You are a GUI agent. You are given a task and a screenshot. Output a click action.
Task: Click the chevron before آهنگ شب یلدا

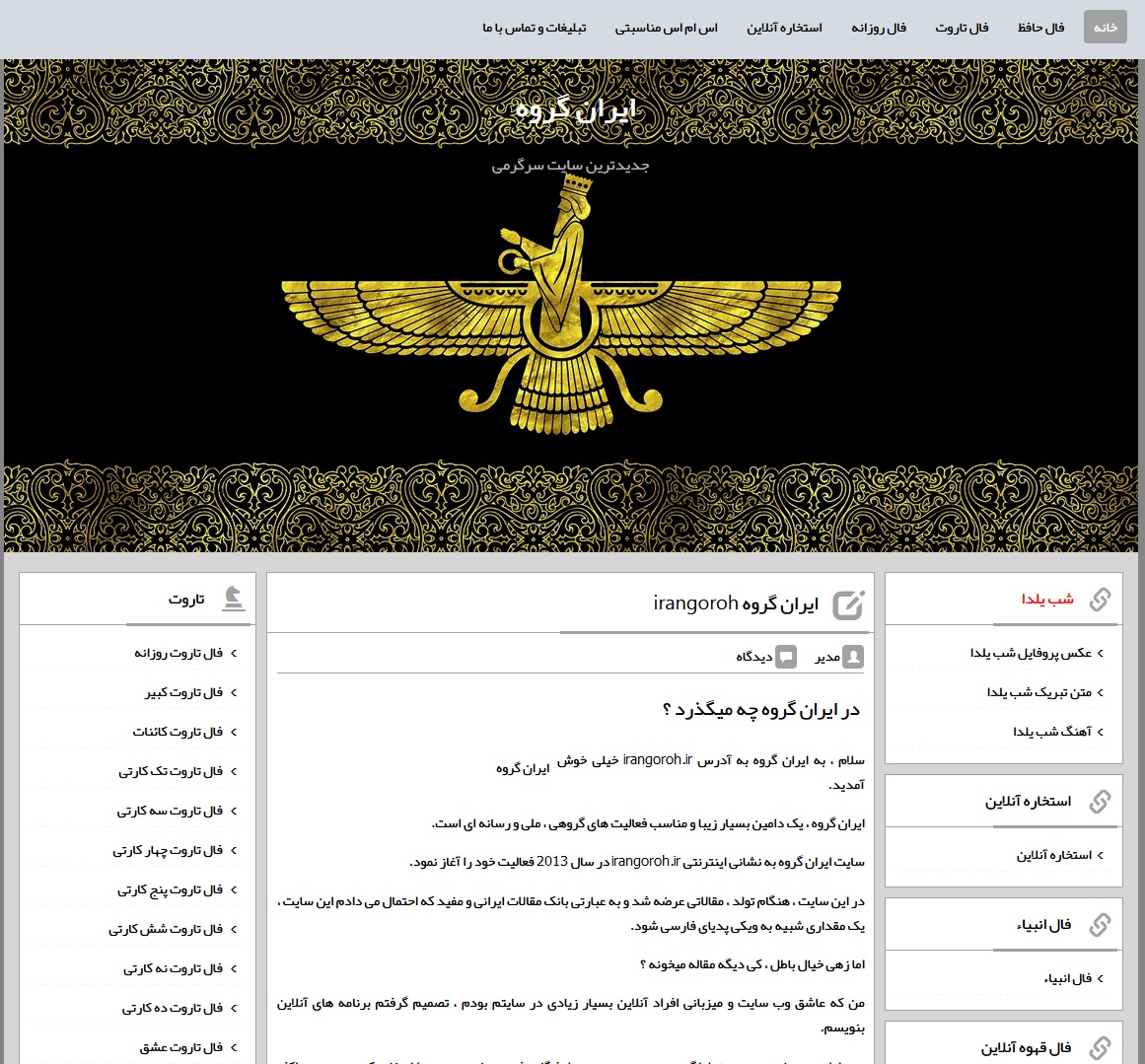(x=1101, y=733)
